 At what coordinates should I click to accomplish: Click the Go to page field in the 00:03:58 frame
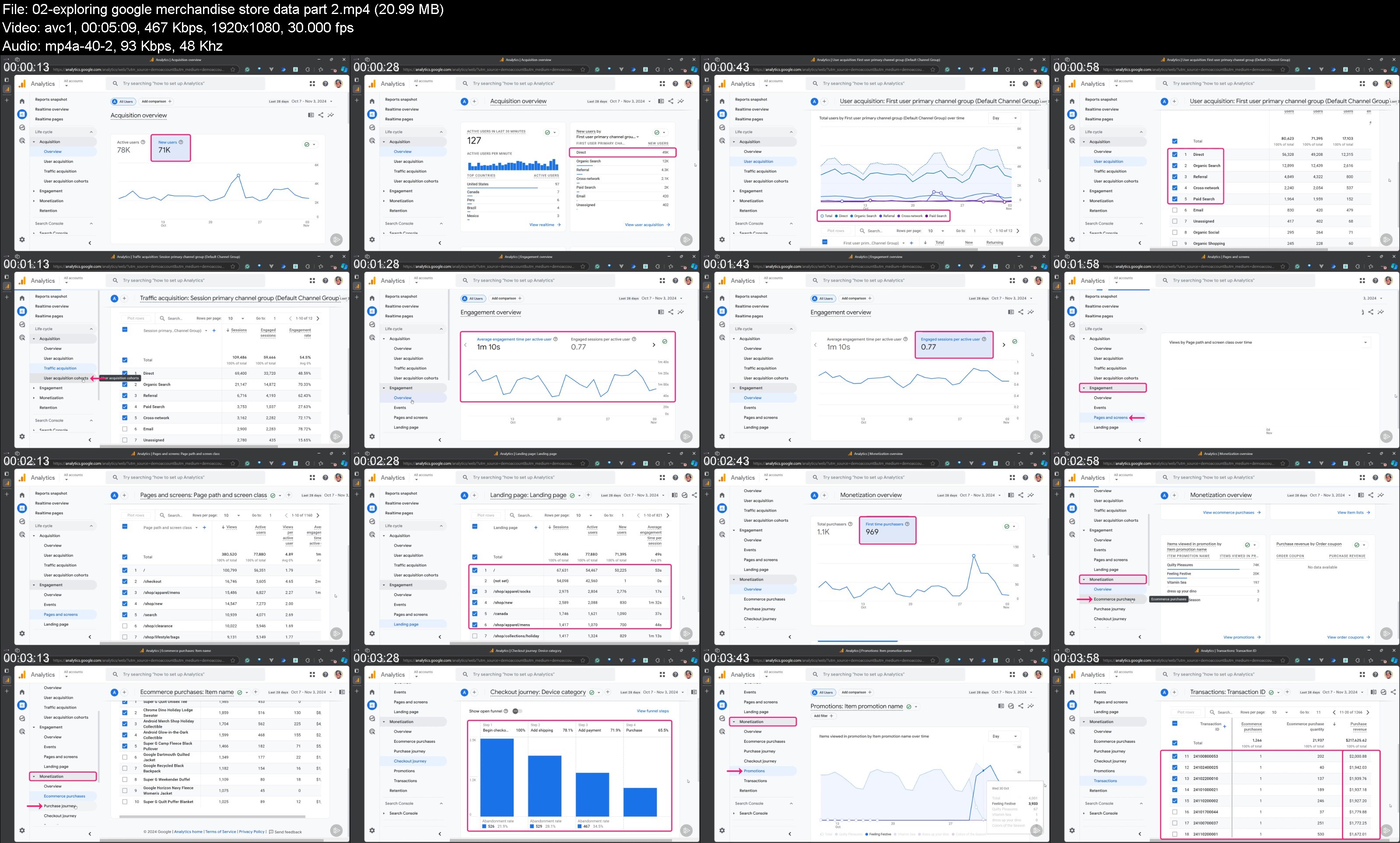(1318, 712)
